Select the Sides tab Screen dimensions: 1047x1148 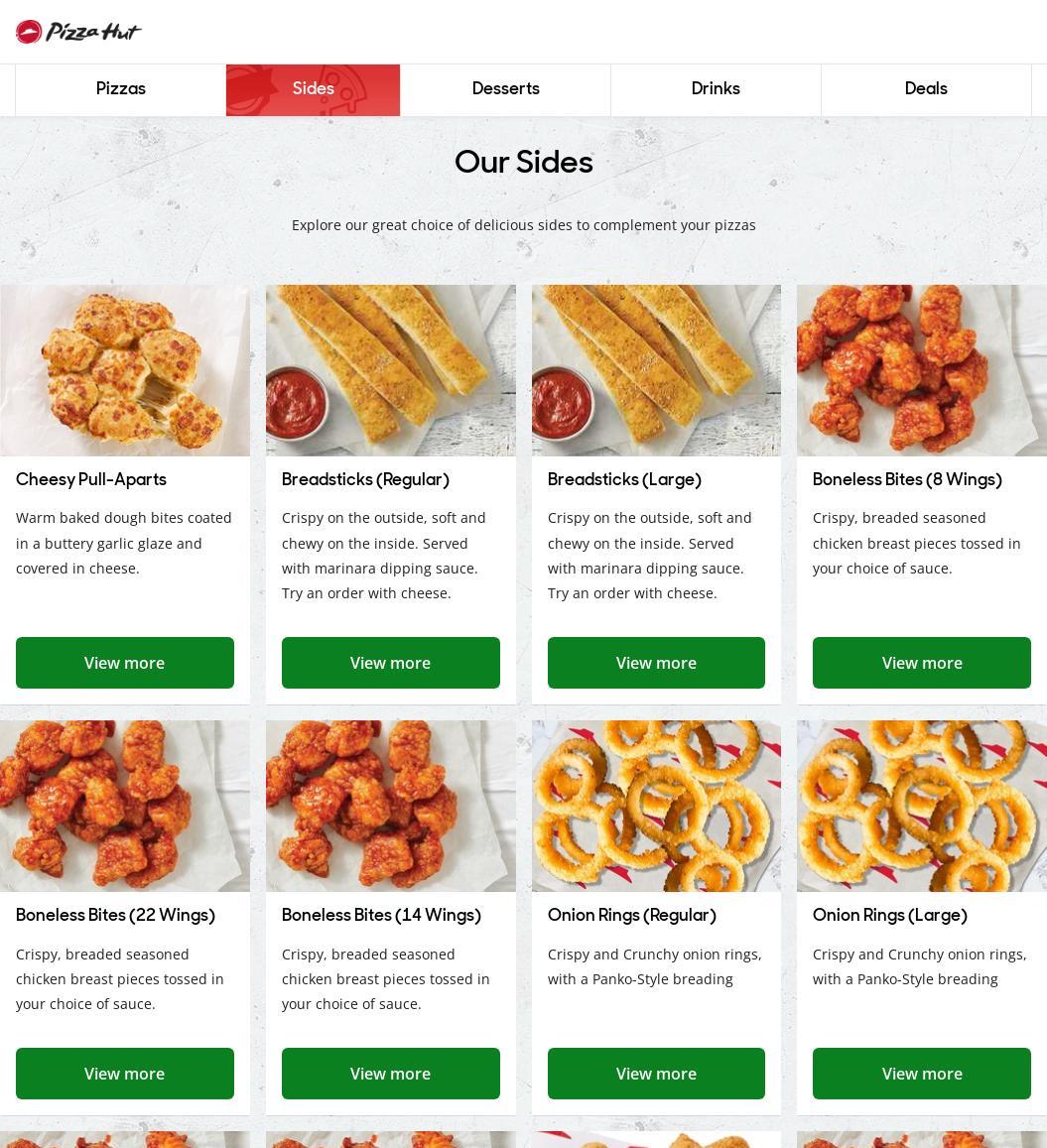314,89
